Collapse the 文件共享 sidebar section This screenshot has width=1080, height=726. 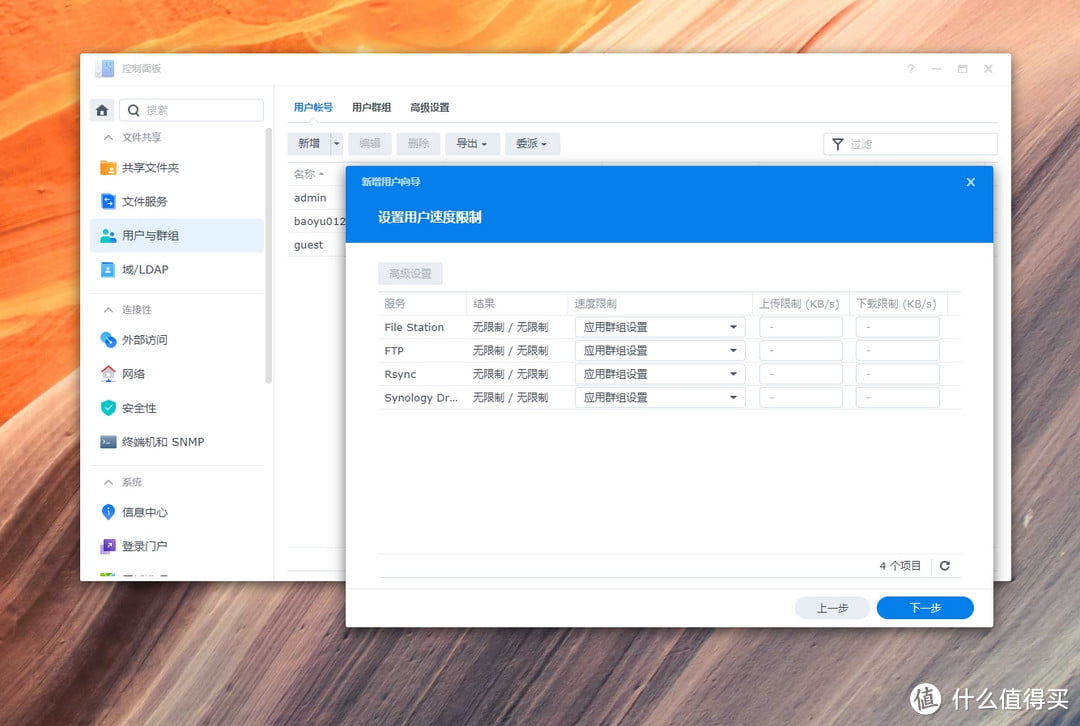108,138
